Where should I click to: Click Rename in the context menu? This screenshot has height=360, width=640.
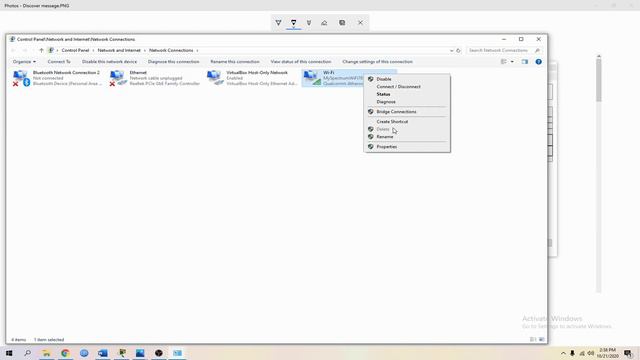(x=385, y=137)
